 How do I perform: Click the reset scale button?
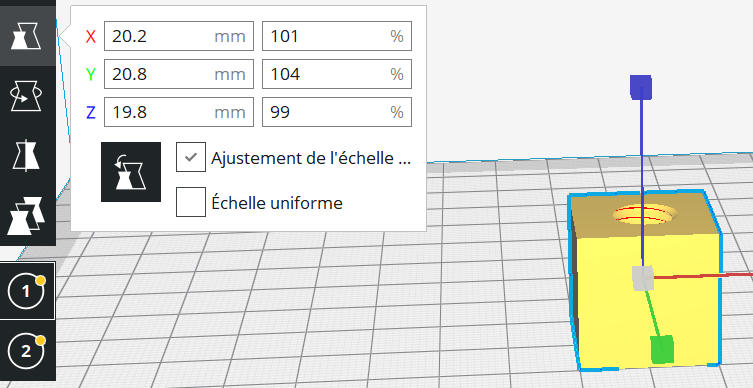coord(131,172)
